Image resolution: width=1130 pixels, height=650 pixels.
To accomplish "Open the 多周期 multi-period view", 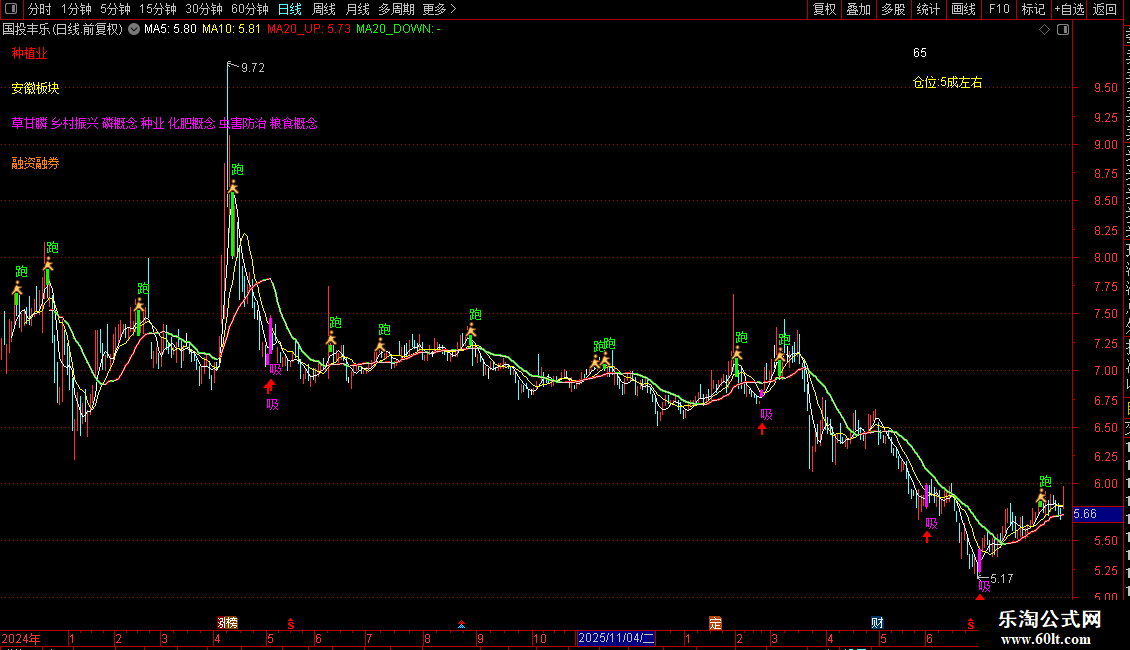I will pos(396,9).
